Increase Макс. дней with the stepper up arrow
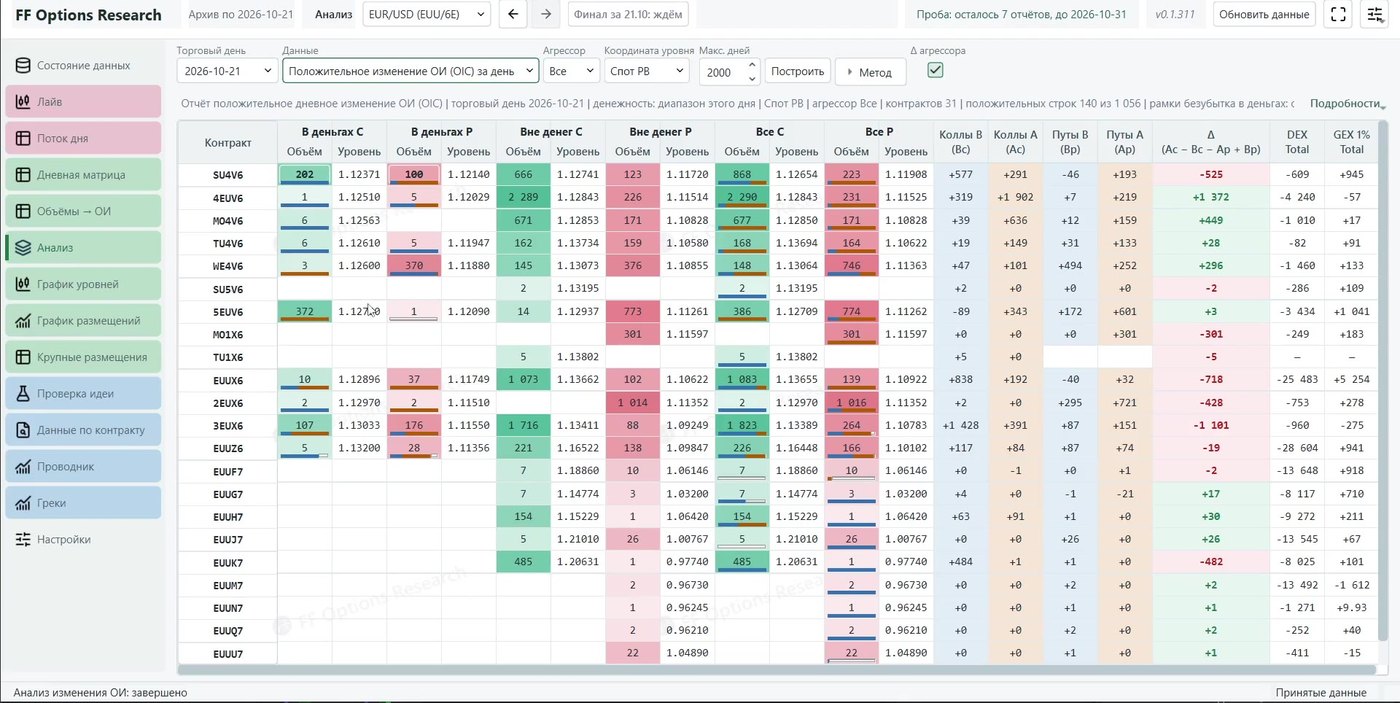1400x703 pixels. tap(752, 66)
